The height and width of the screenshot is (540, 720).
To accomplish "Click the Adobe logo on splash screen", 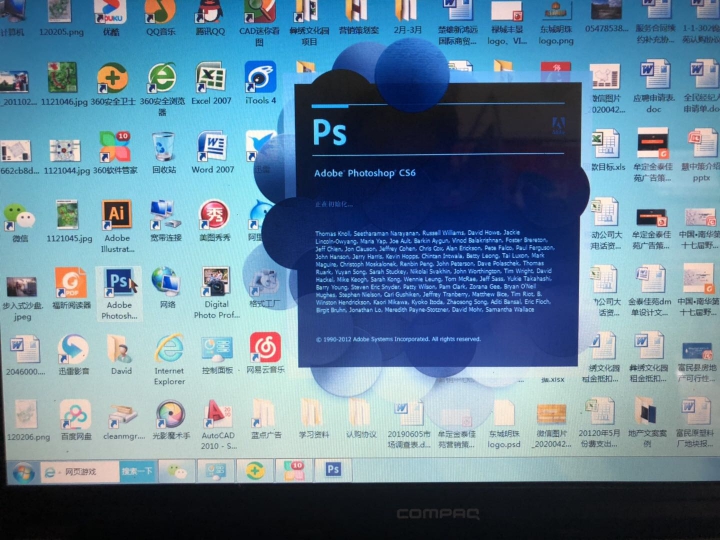I will (558, 126).
